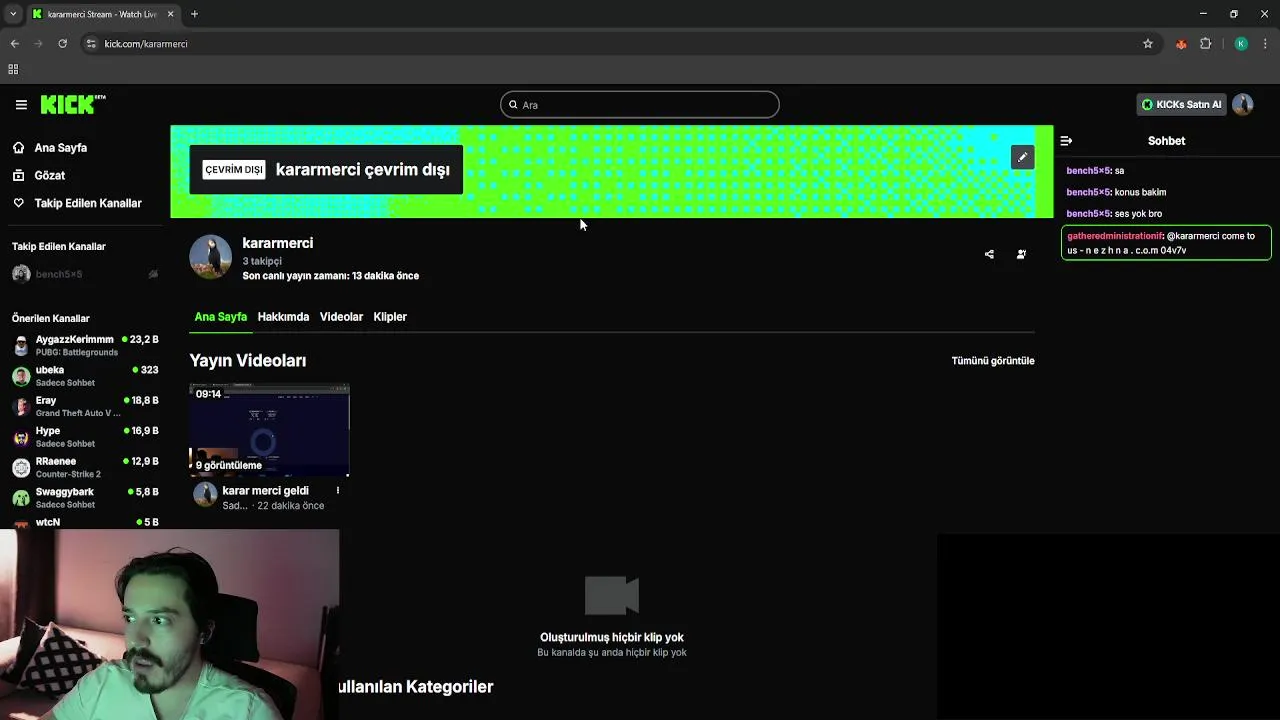Click the share channel icon
This screenshot has width=1280, height=720.
pyautogui.click(x=989, y=254)
